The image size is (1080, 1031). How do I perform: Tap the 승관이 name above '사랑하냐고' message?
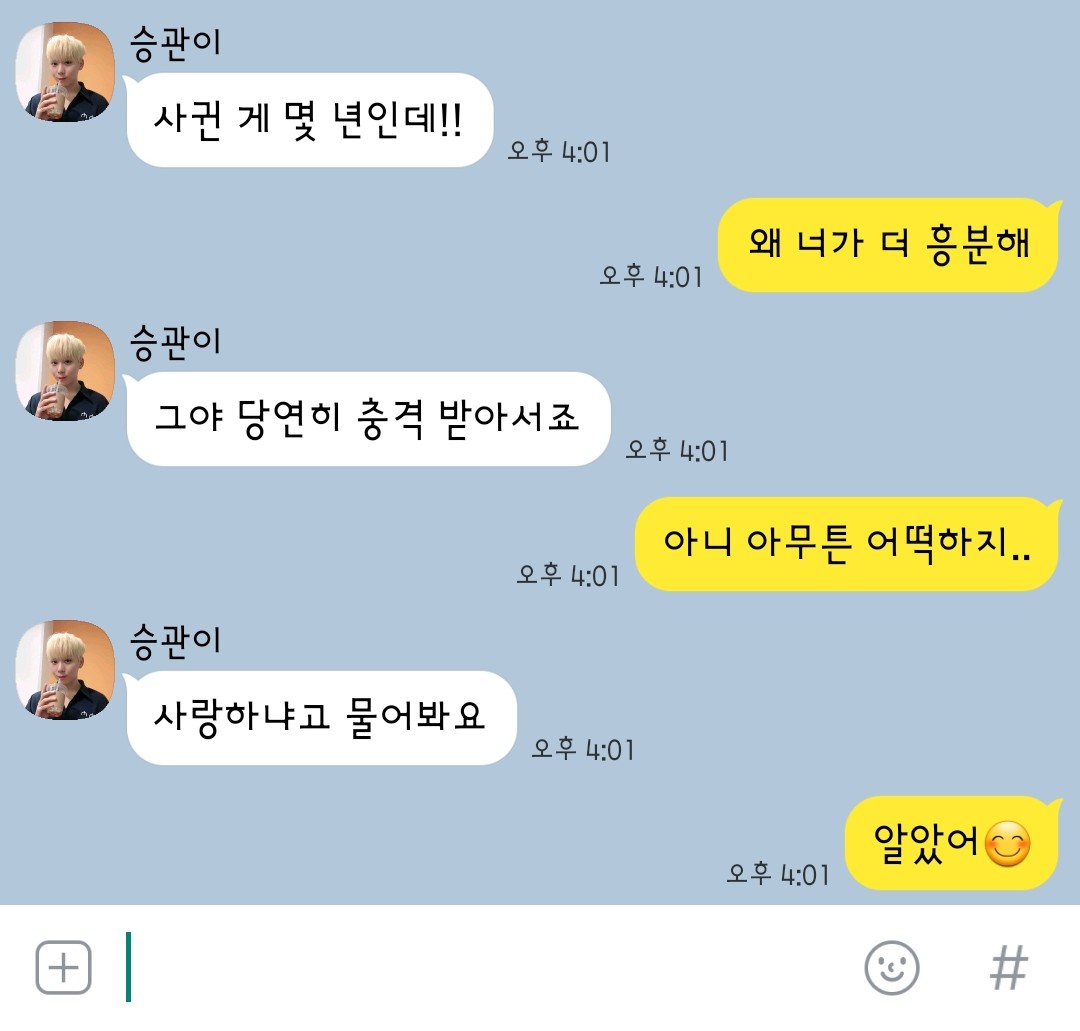pos(176,641)
